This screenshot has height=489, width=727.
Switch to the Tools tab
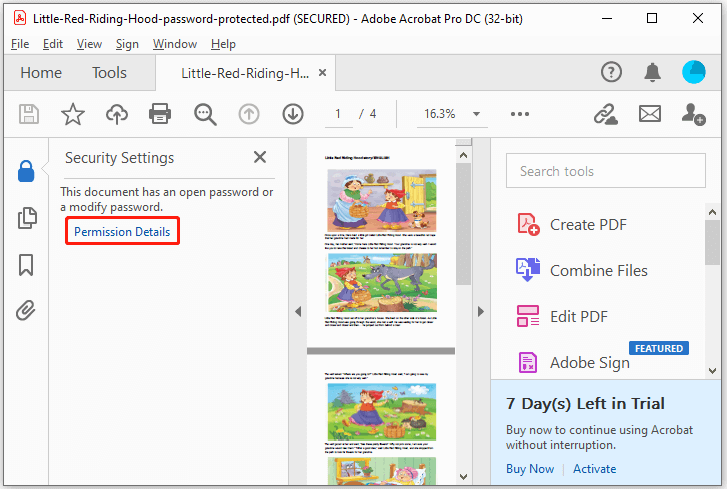(109, 73)
